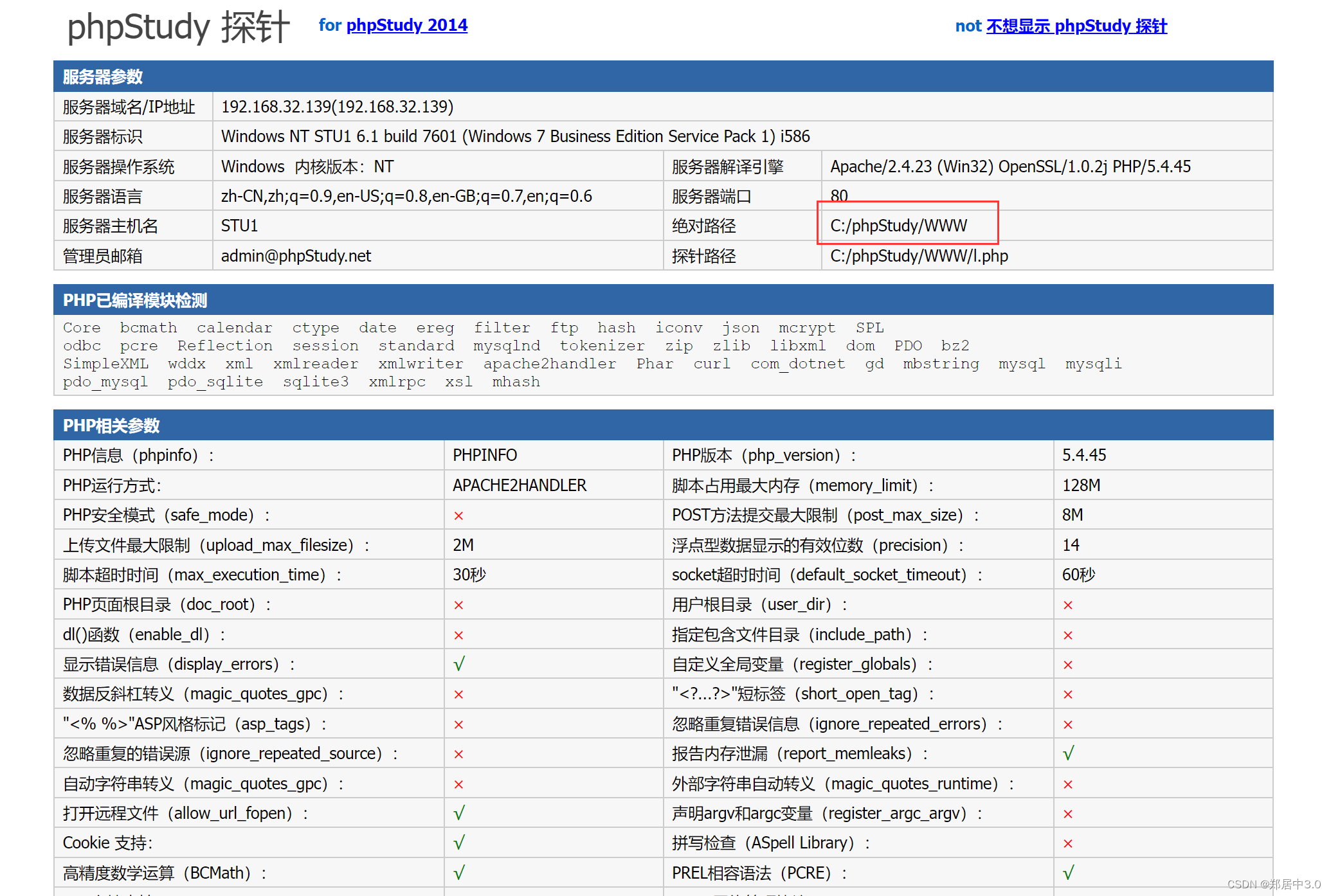Screen dimensions: 1331x896
Task: Click the Cookie 支持 green check mark
Action: tap(459, 843)
